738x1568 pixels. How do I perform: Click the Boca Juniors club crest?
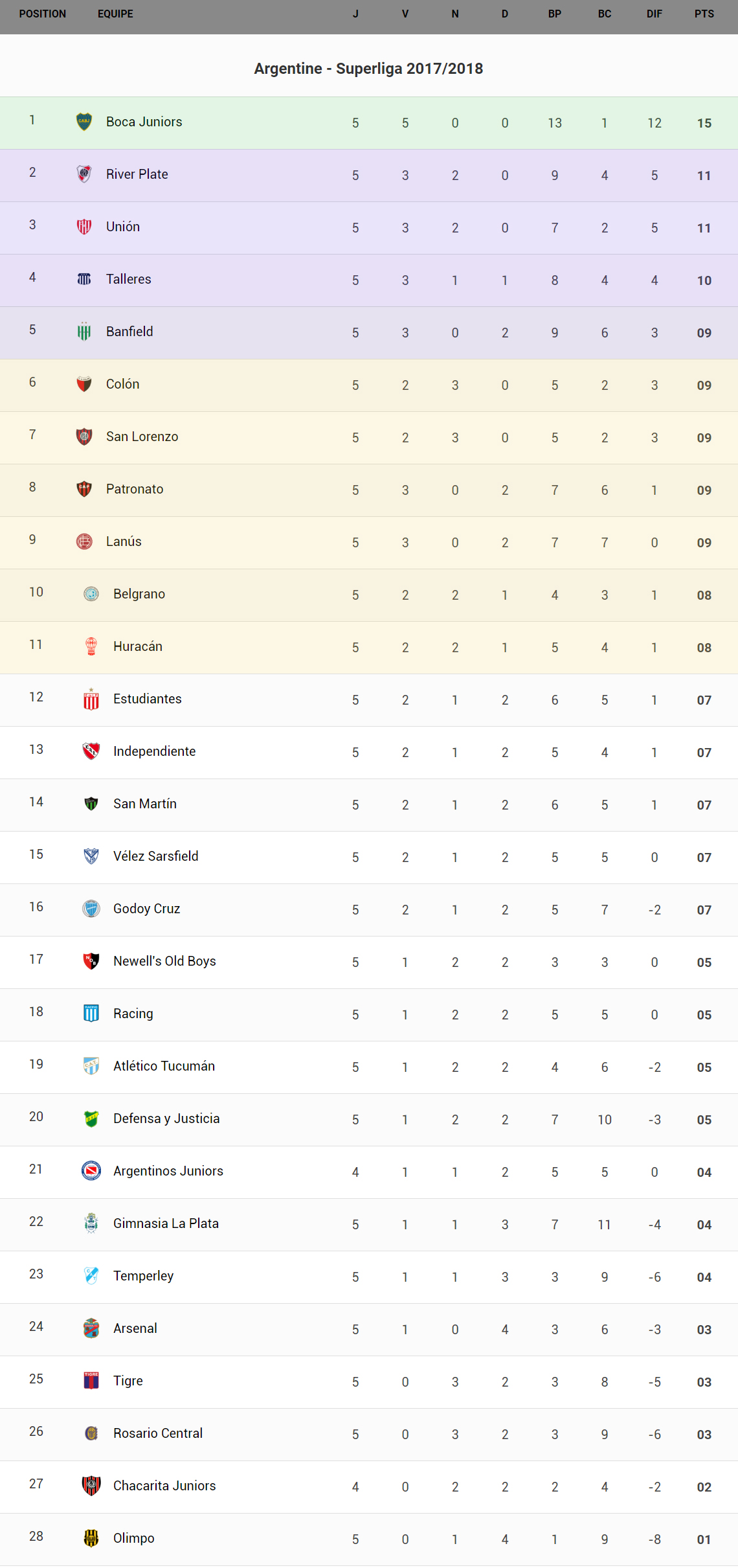click(x=84, y=121)
